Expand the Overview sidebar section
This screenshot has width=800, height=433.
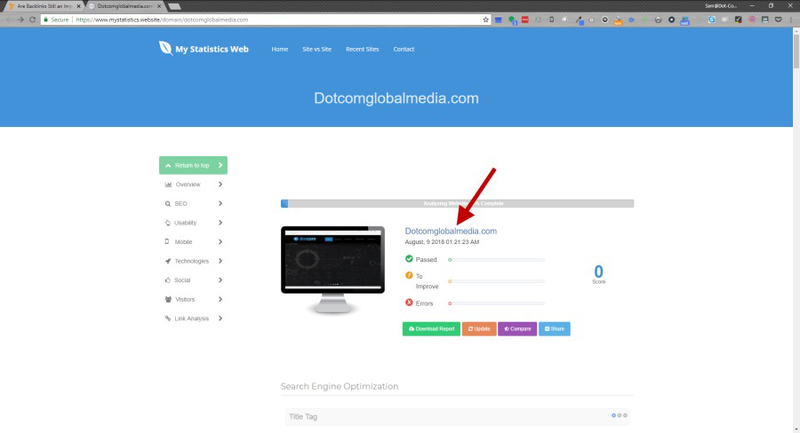193,184
